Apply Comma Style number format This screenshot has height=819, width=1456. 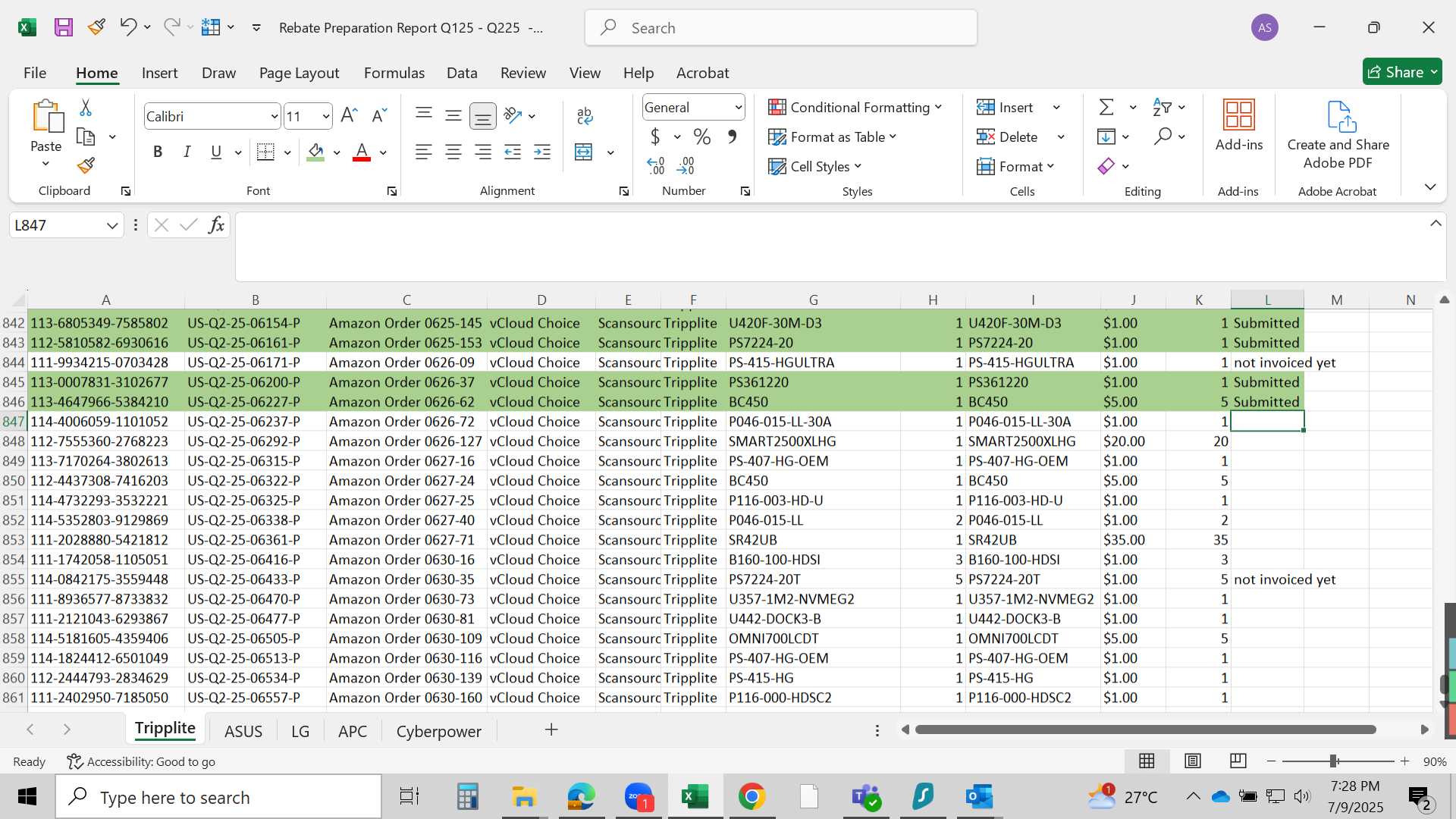(x=732, y=136)
